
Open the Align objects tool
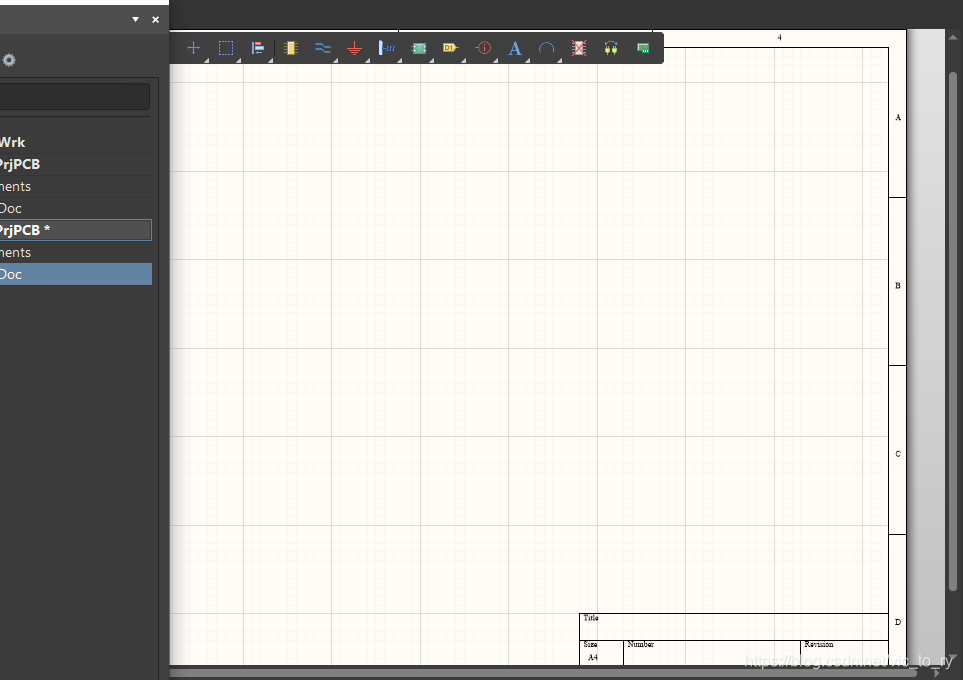(258, 48)
